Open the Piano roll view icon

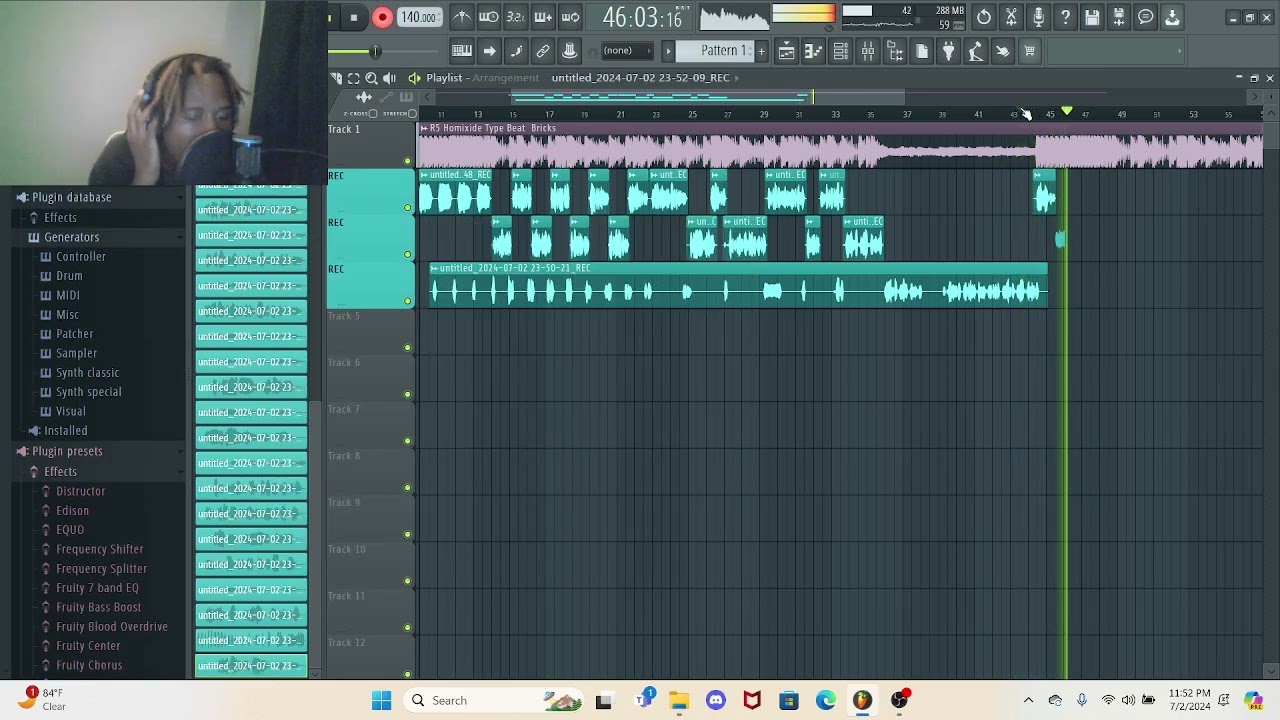[814, 51]
